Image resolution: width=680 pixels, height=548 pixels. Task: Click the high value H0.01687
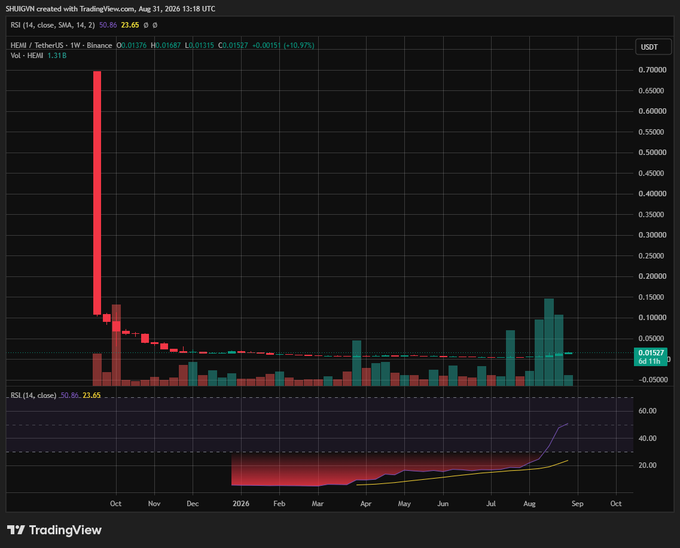(x=166, y=45)
